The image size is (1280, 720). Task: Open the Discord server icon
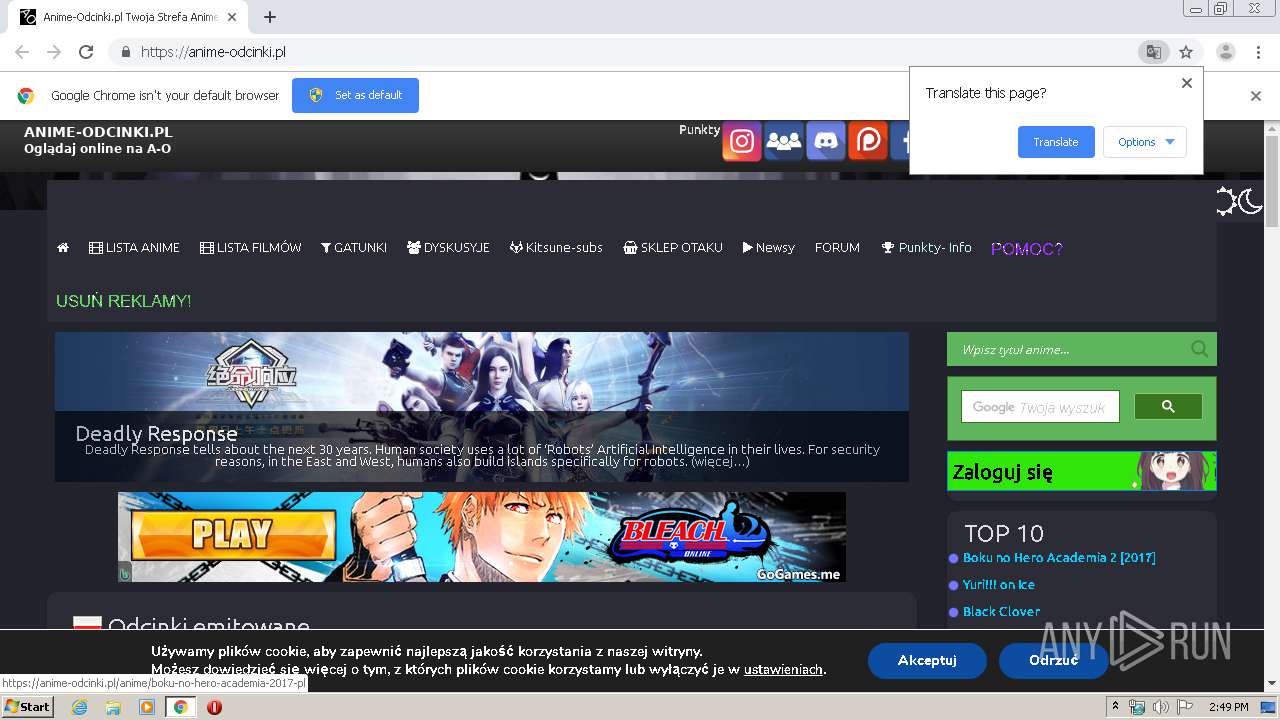point(826,142)
